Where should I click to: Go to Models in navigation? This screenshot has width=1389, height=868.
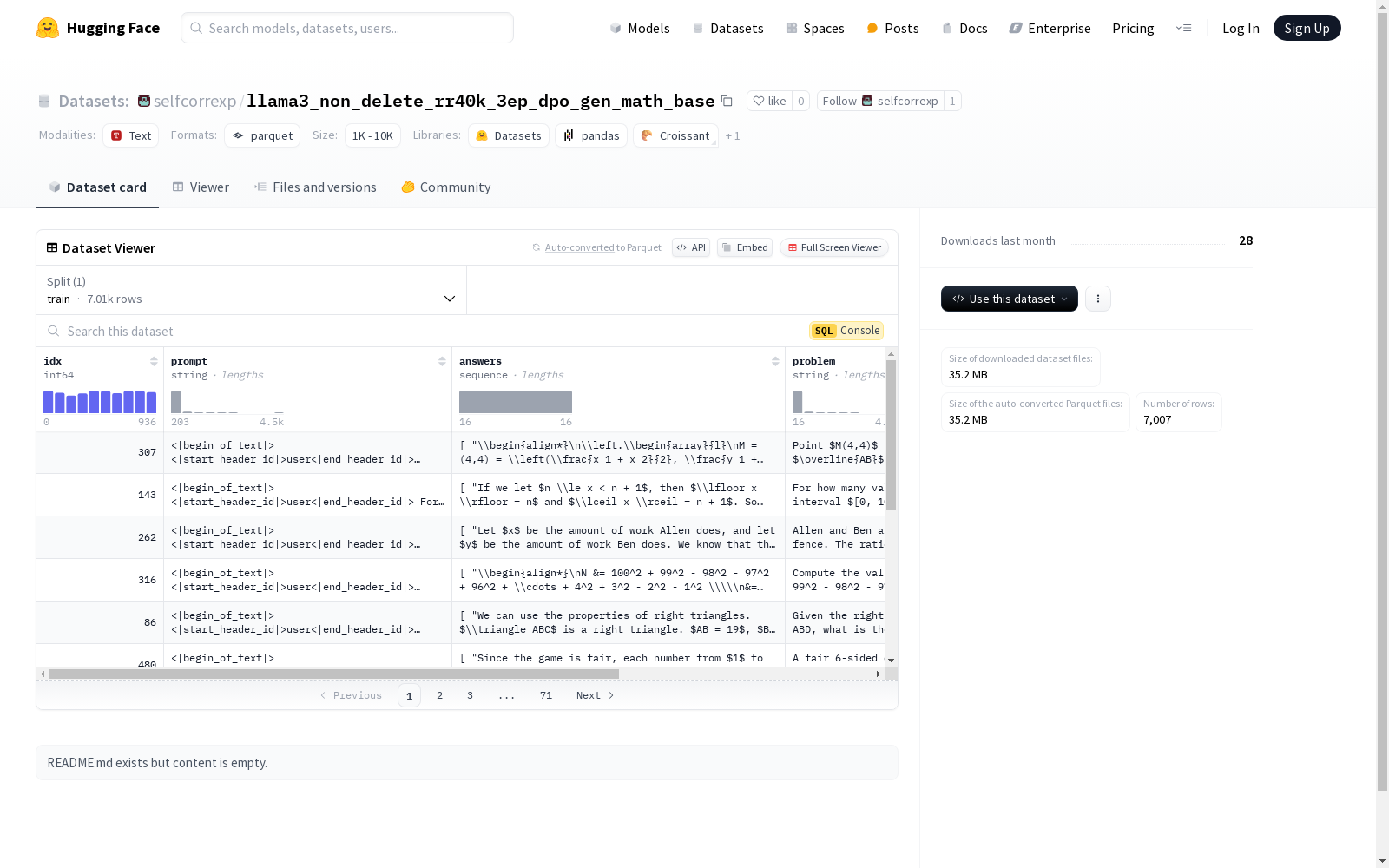pos(640,28)
